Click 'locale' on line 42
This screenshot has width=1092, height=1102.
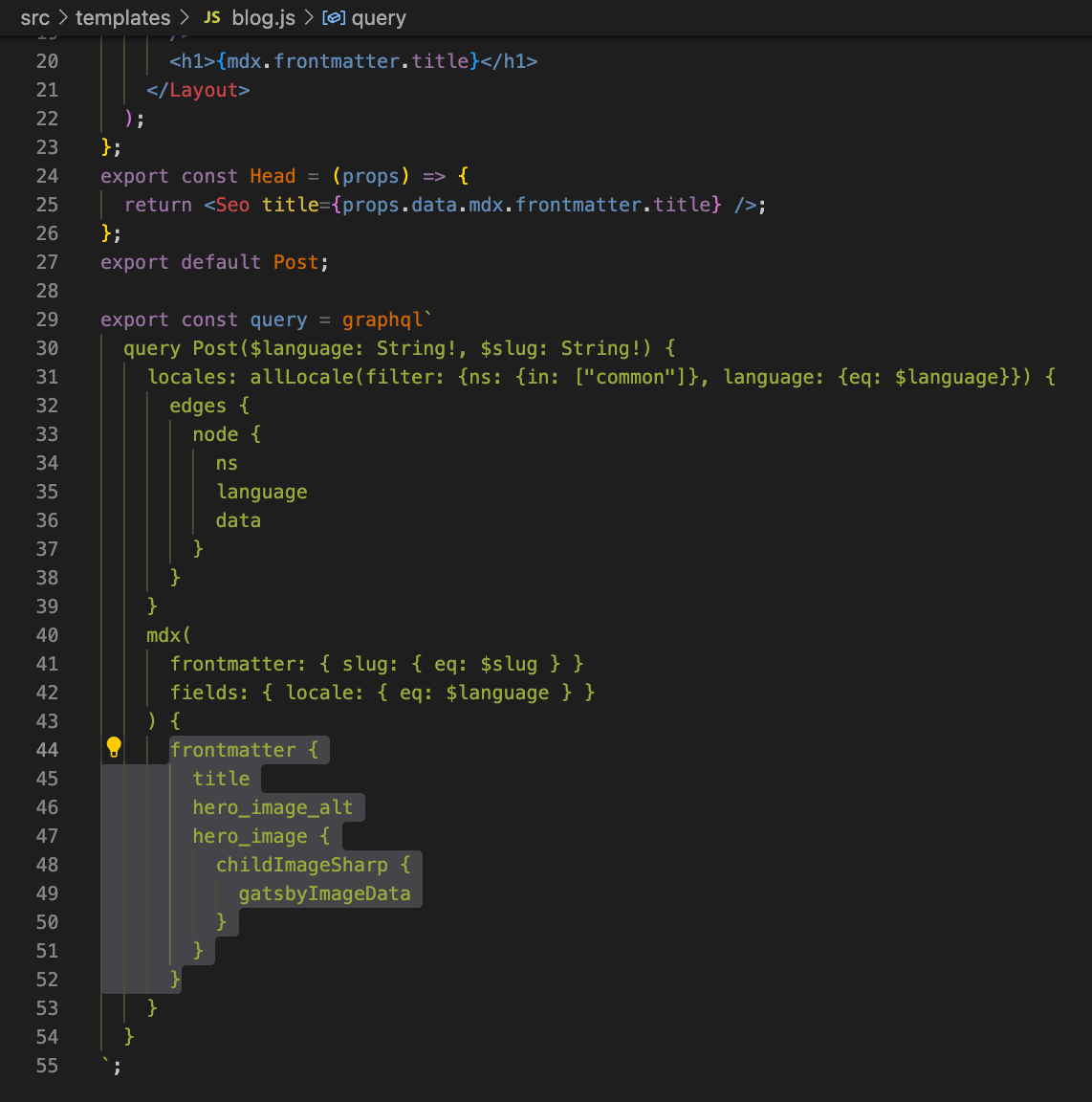click(319, 693)
